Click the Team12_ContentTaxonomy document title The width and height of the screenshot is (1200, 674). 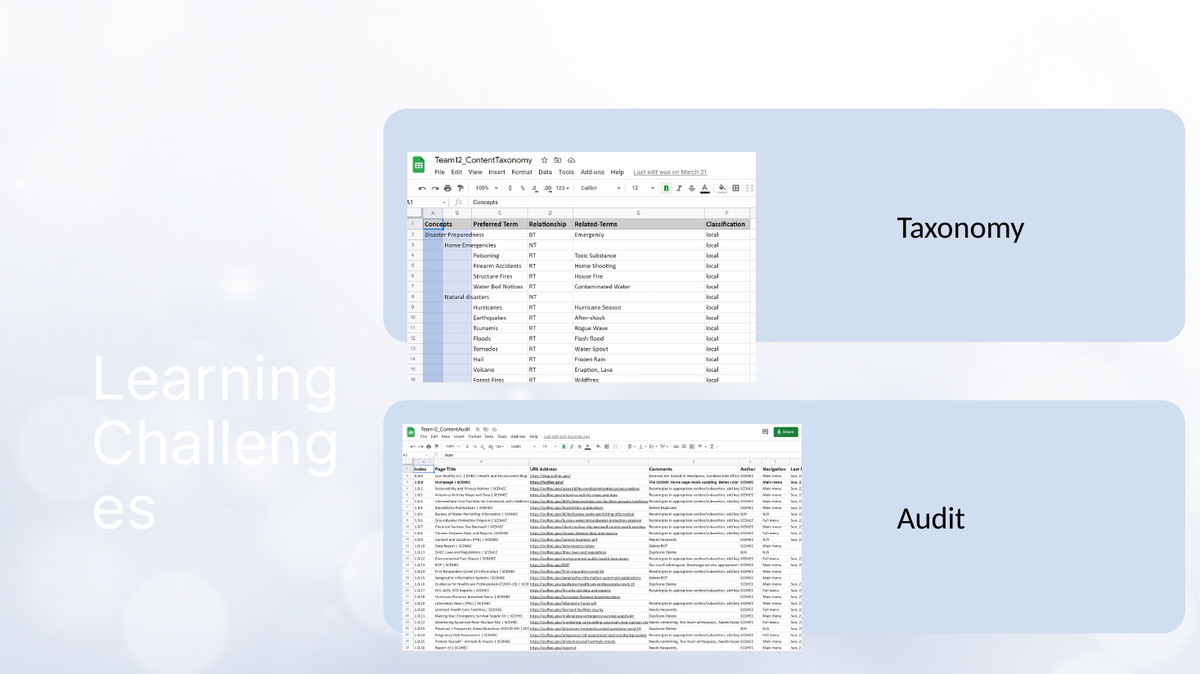click(x=484, y=160)
